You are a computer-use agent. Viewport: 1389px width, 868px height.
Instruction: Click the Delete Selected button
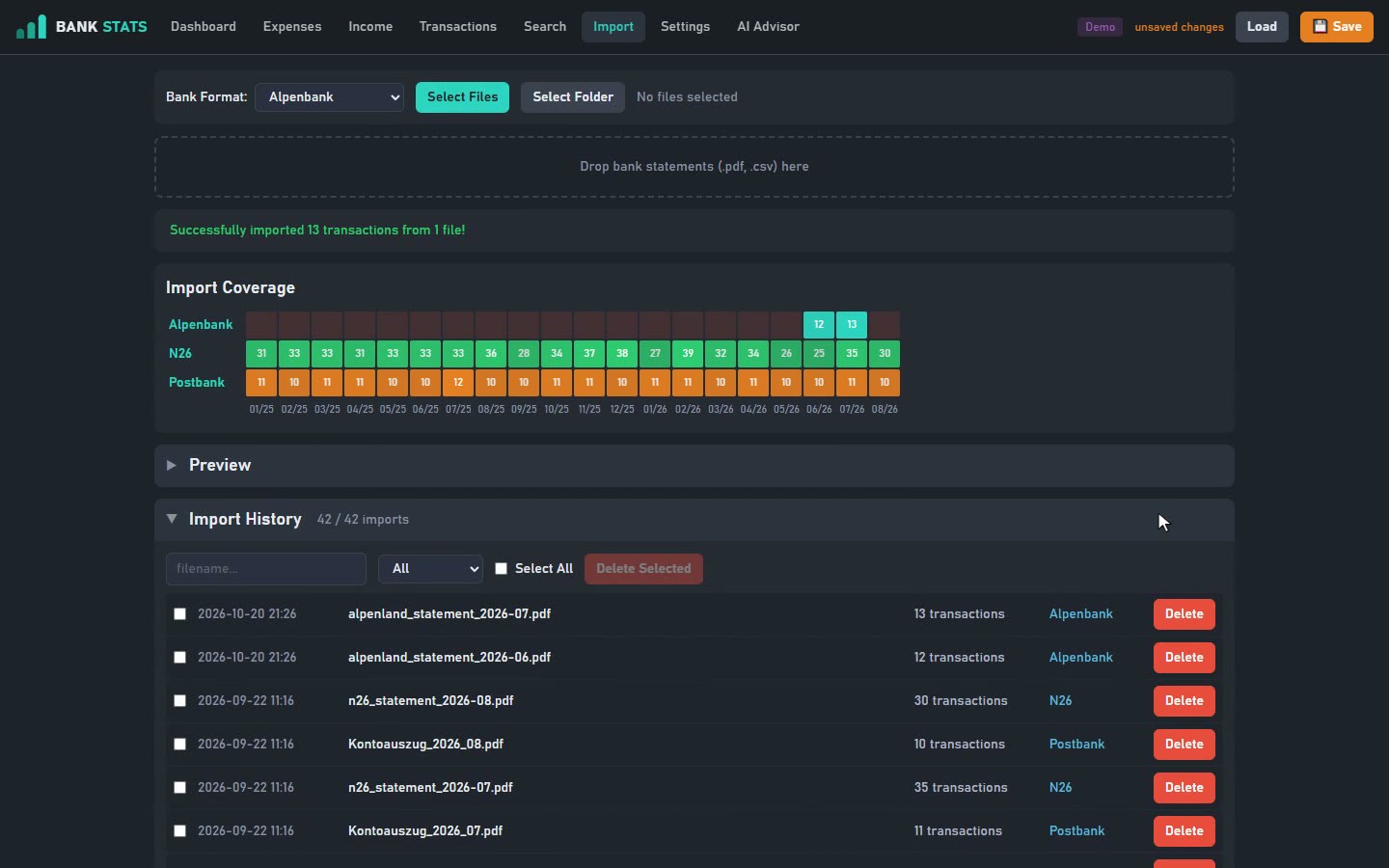643,569
